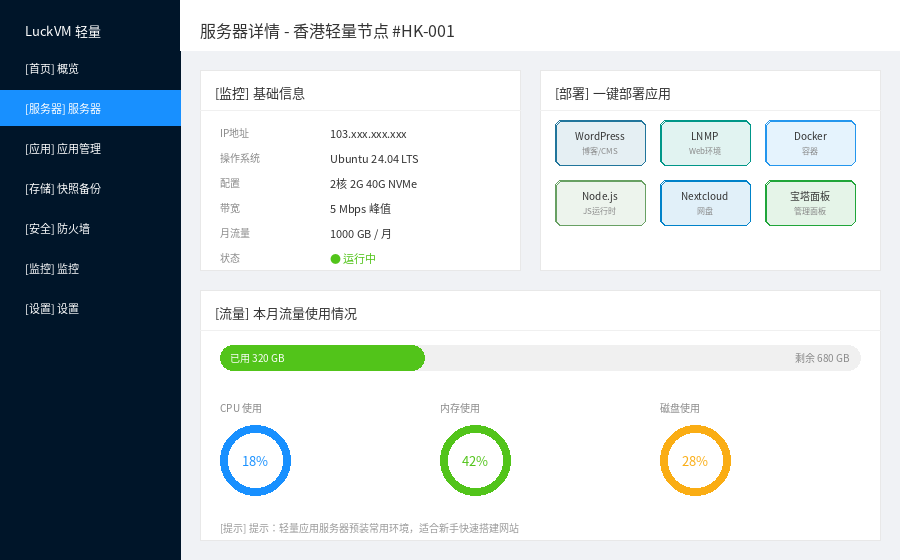Deploy the Node.js runtime
900x560 pixels.
pyautogui.click(x=600, y=203)
